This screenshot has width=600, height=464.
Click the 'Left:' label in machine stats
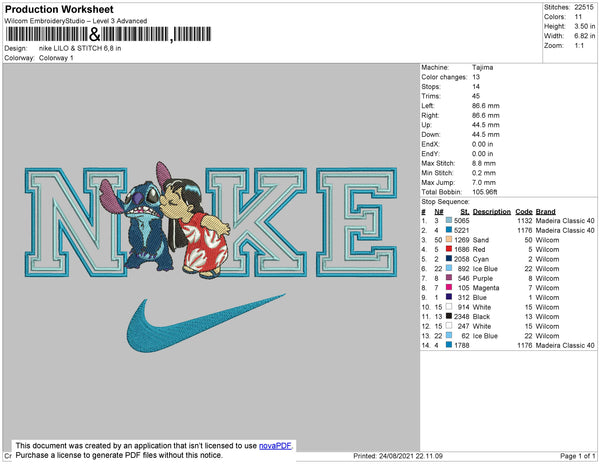tap(427, 106)
